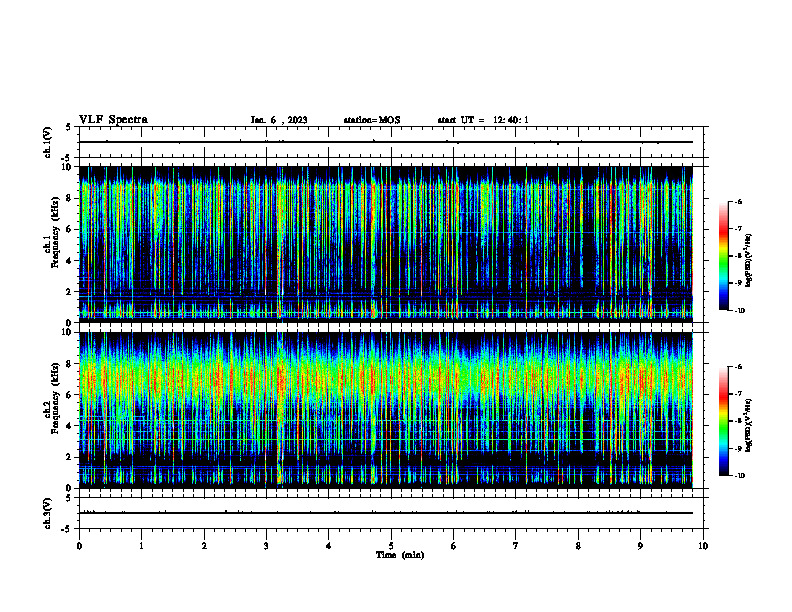Screen dimensions: 792x612
Task: Click the ch.1 spectrogram color scale bar
Action: coord(723,256)
